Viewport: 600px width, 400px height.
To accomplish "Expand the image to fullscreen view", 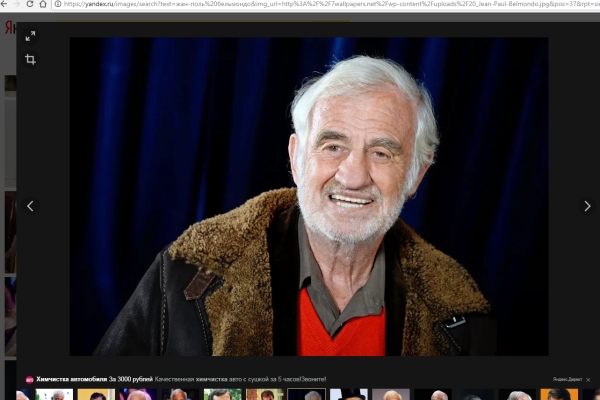I will pyautogui.click(x=30, y=36).
